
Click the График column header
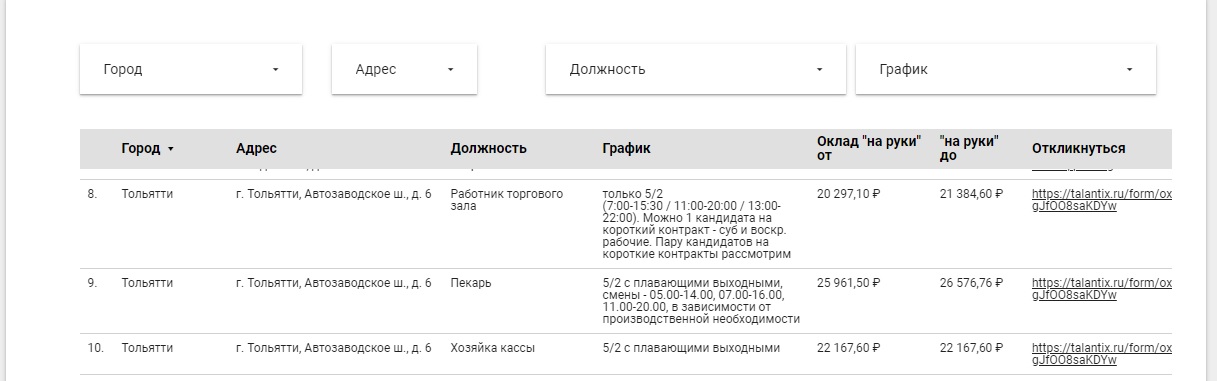click(626, 148)
